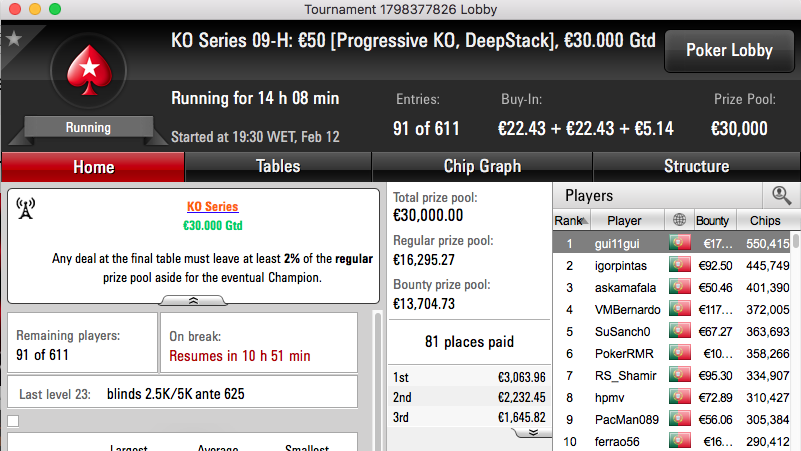This screenshot has width=801, height=451.
Task: Sort the players list by Bounty
Action: pyautogui.click(x=712, y=221)
